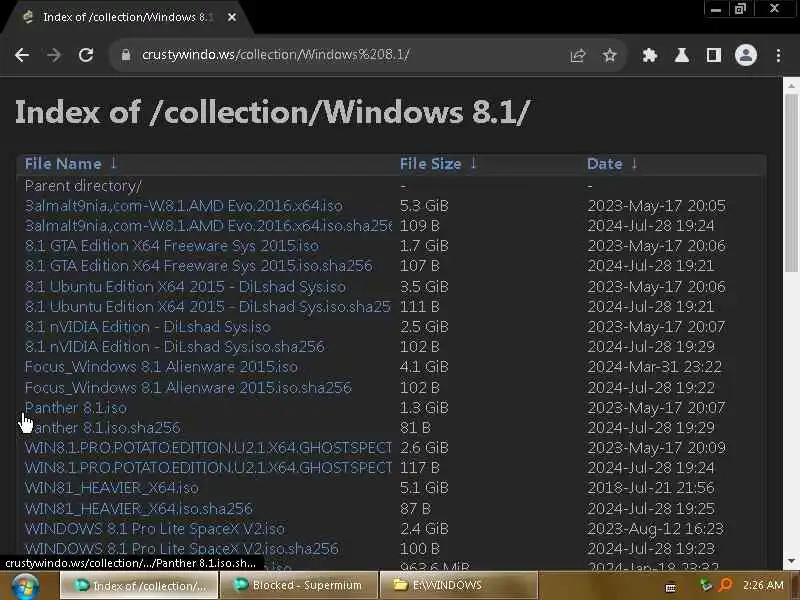Download WINDOWS 8.1 Pro Lite SpaceX V2 iso
800x600 pixels.
155,529
